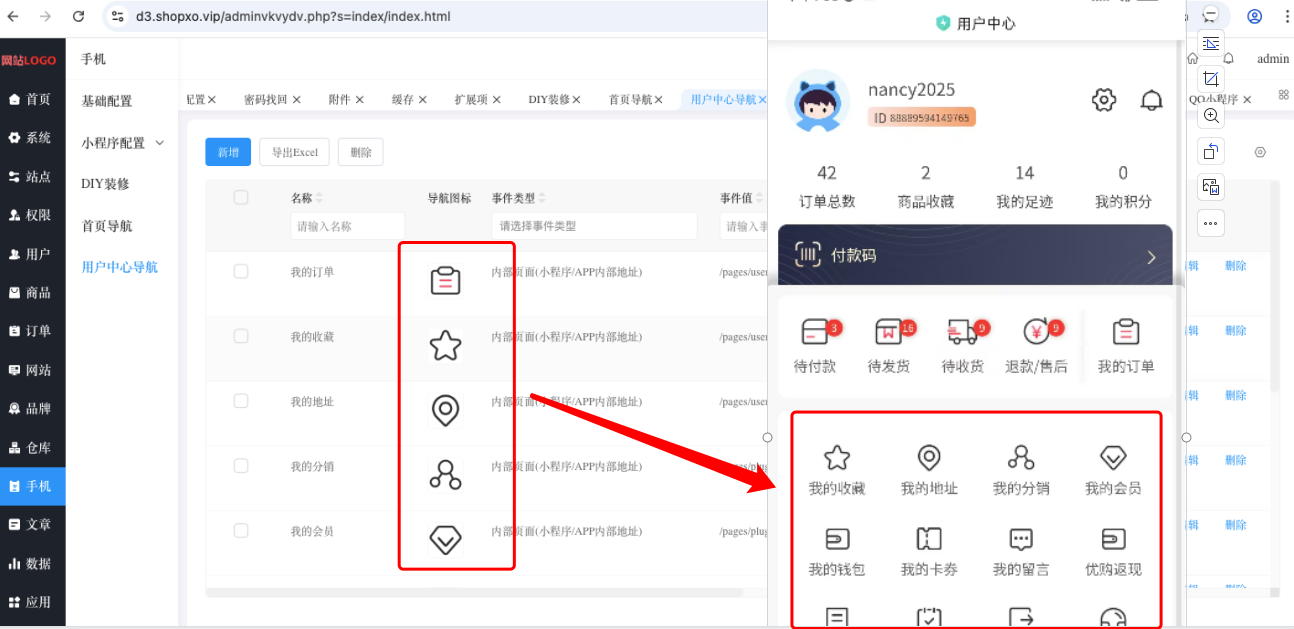Tap 我的卡券 in the phone preview
Screen dimensions: 1294x629
(929, 553)
